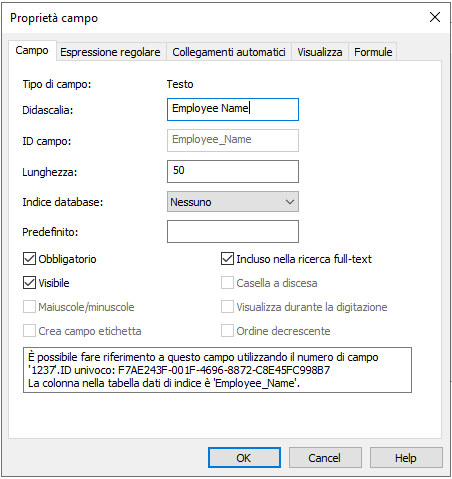Click into the Didascalia text field
Image resolution: width=452 pixels, height=479 pixels.
pyautogui.click(x=233, y=109)
